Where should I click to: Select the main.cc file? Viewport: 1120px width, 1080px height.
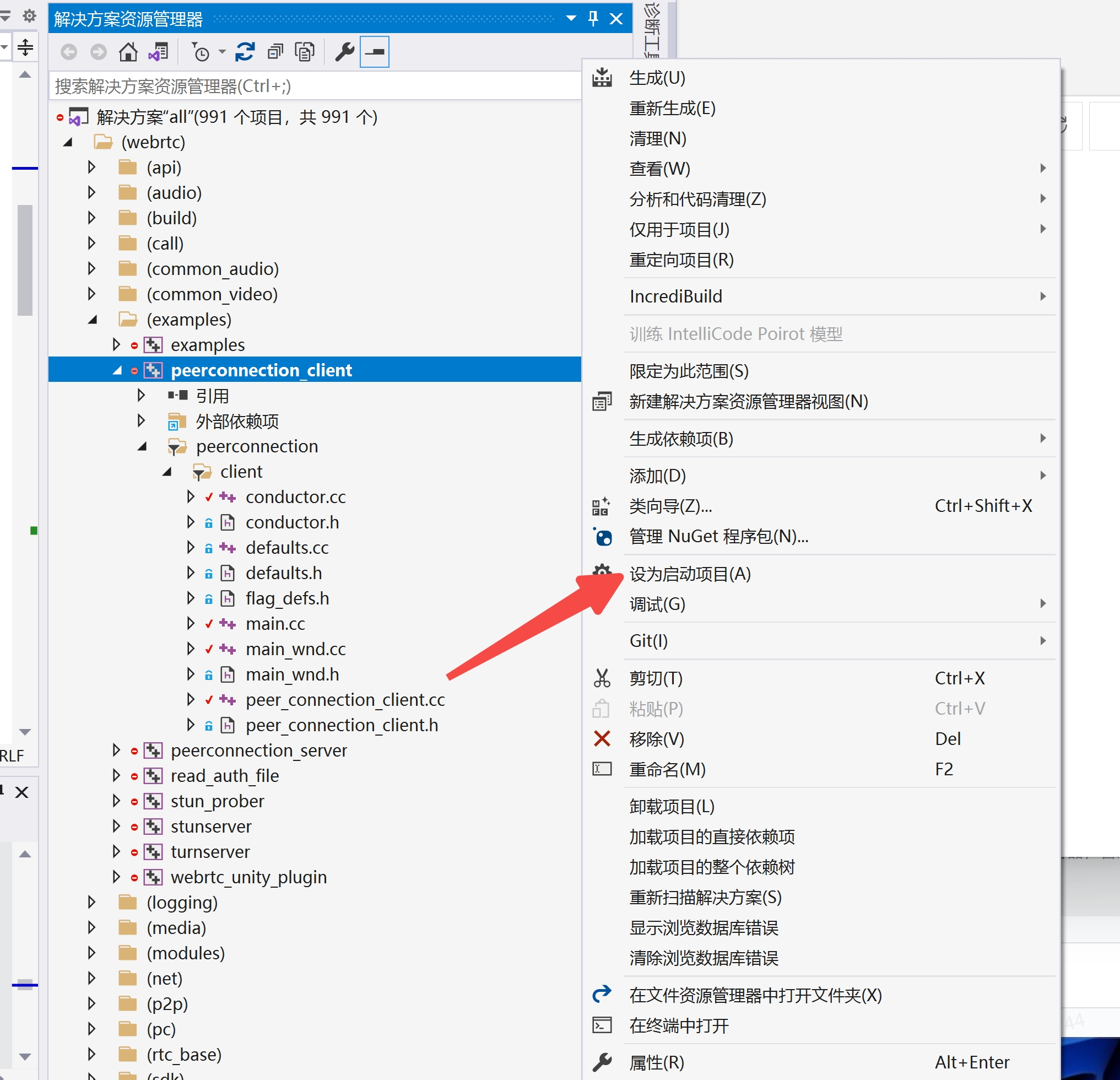click(x=275, y=623)
